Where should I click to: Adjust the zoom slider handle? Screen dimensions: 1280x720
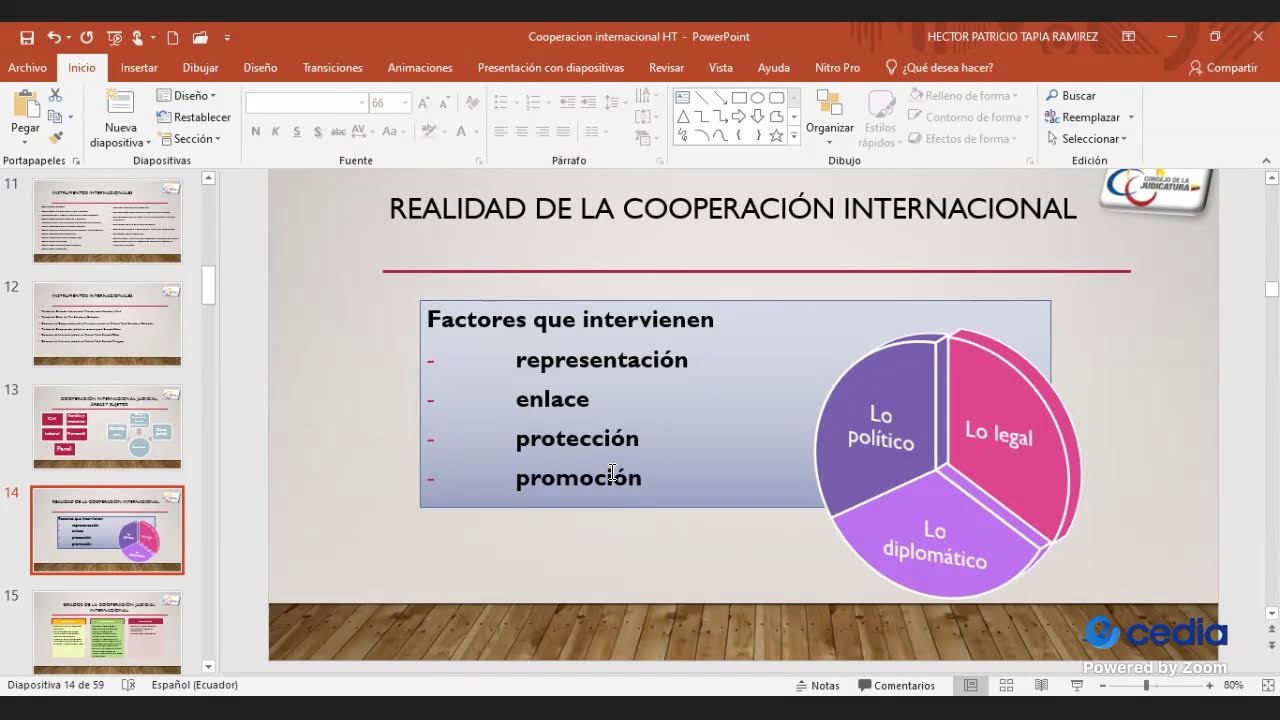tap(1146, 686)
